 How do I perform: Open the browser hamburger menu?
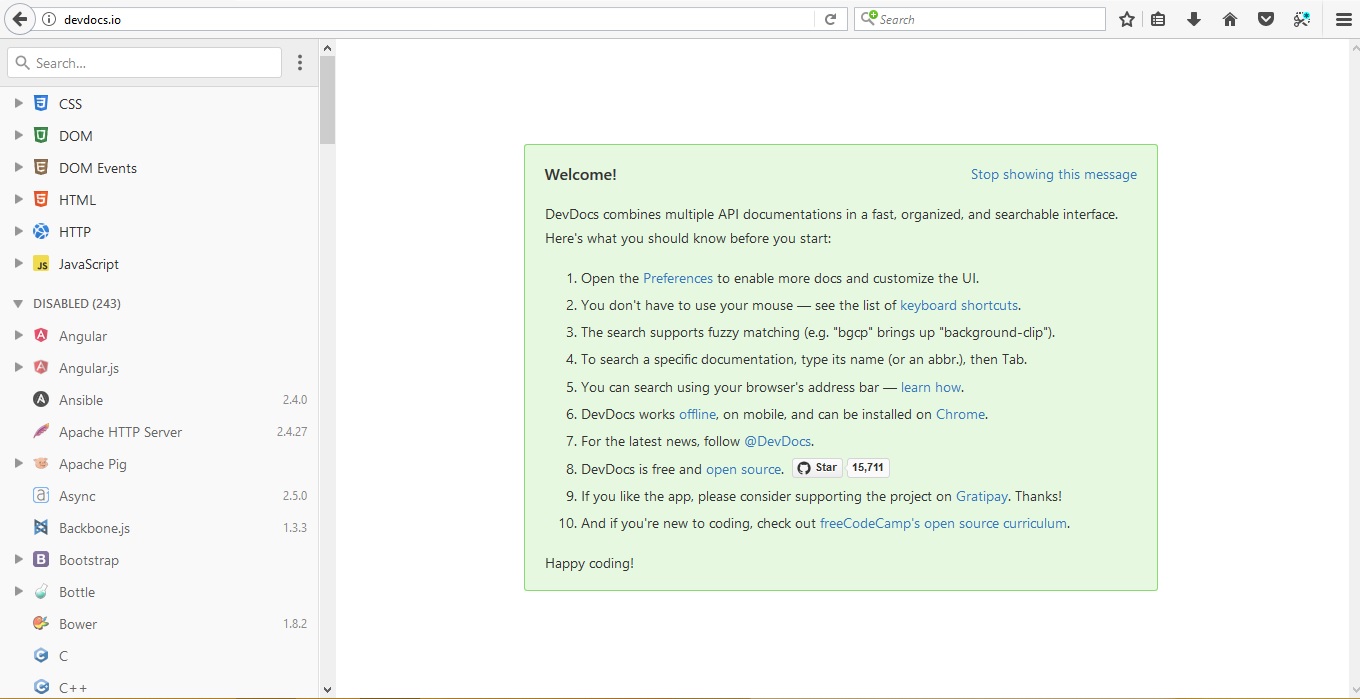click(1343, 19)
